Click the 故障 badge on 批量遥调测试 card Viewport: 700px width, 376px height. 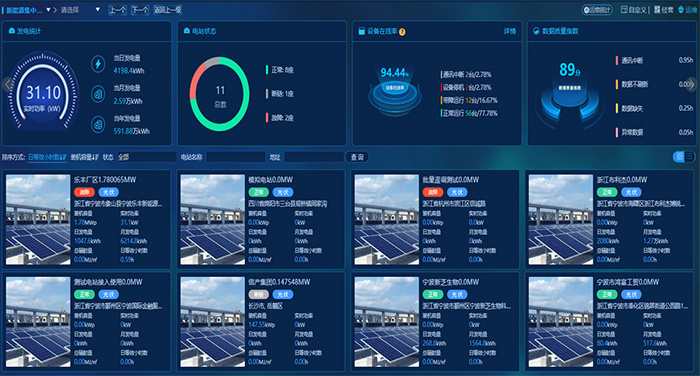click(x=433, y=192)
